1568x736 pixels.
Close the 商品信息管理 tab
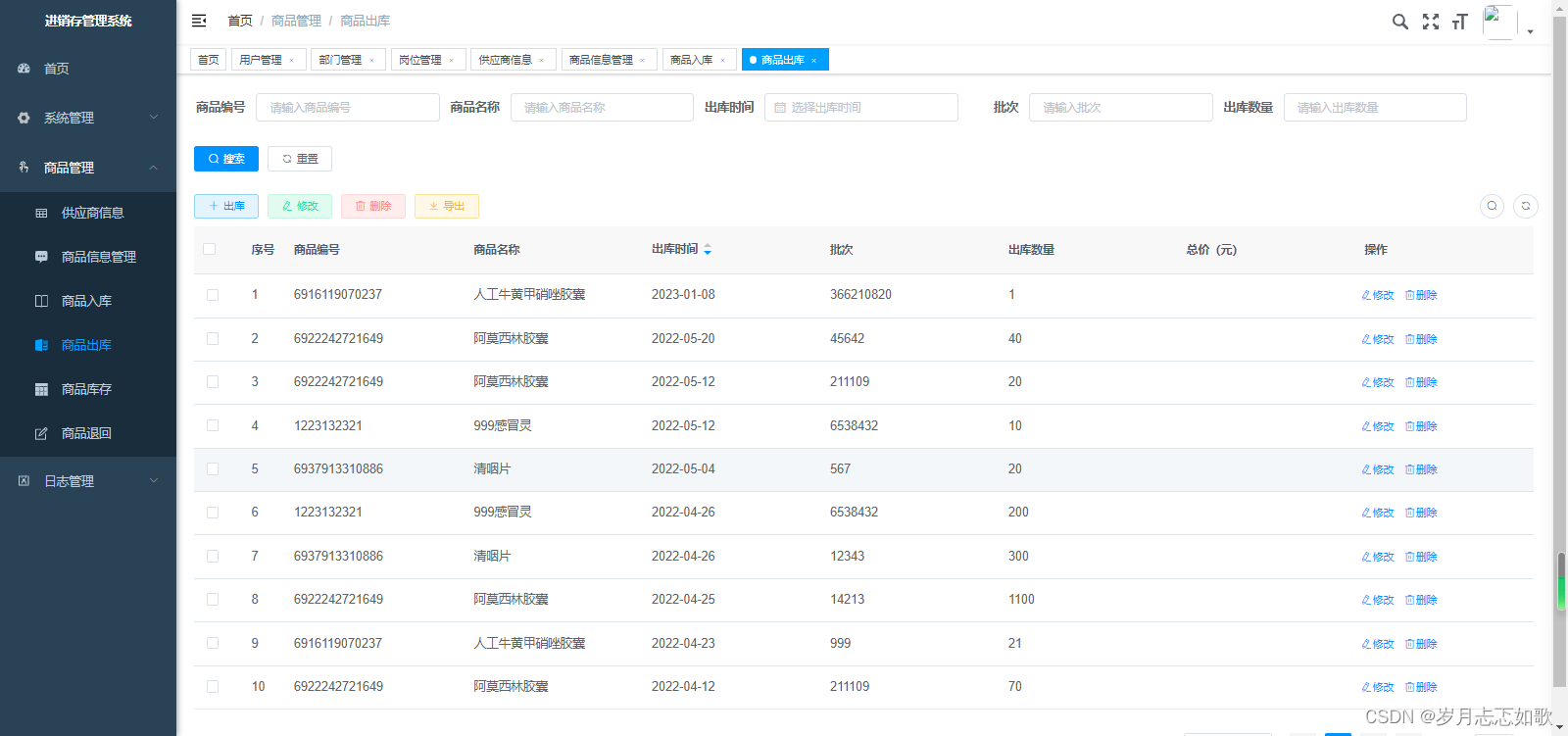(642, 61)
